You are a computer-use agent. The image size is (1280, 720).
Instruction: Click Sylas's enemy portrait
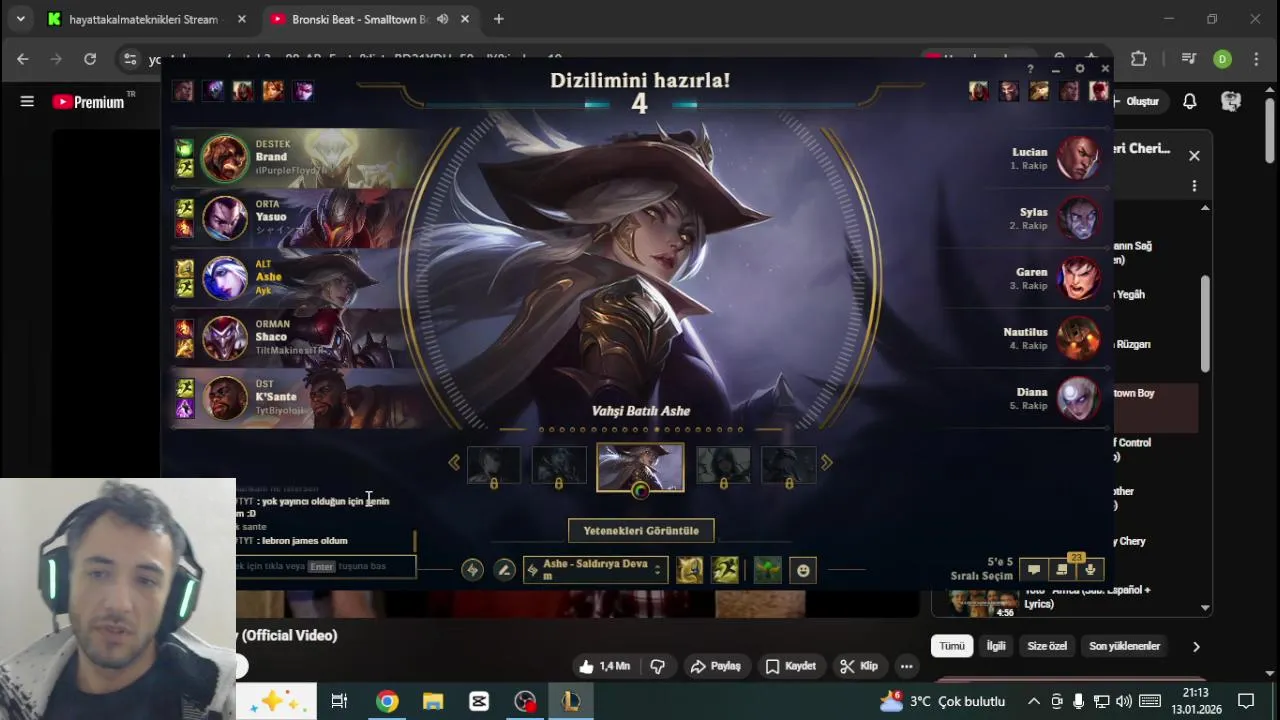click(x=1078, y=218)
